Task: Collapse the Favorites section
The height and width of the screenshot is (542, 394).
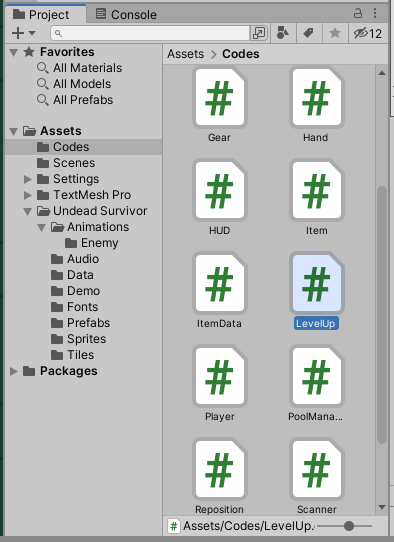Action: tap(13, 53)
